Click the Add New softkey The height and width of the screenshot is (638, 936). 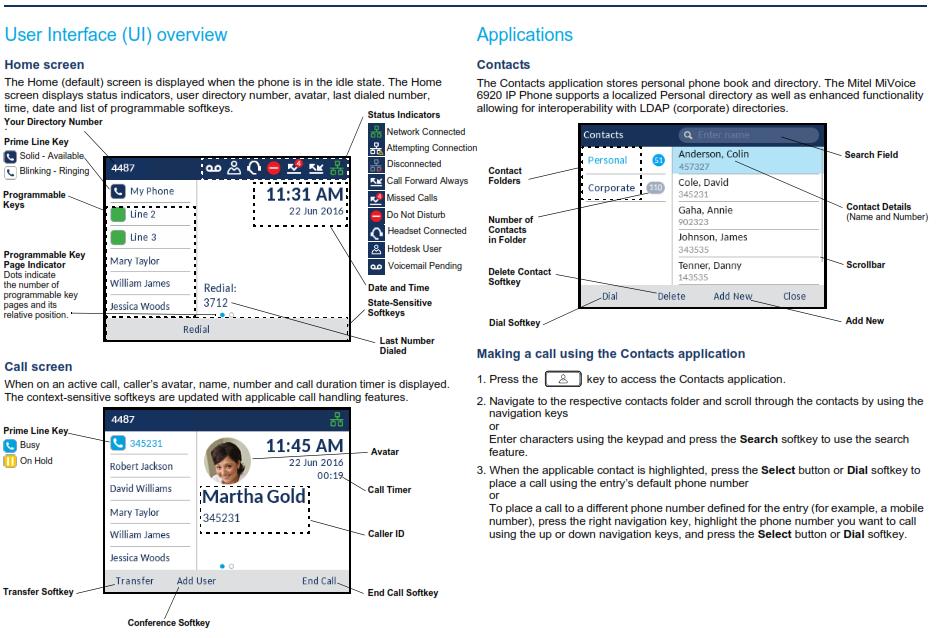733,296
